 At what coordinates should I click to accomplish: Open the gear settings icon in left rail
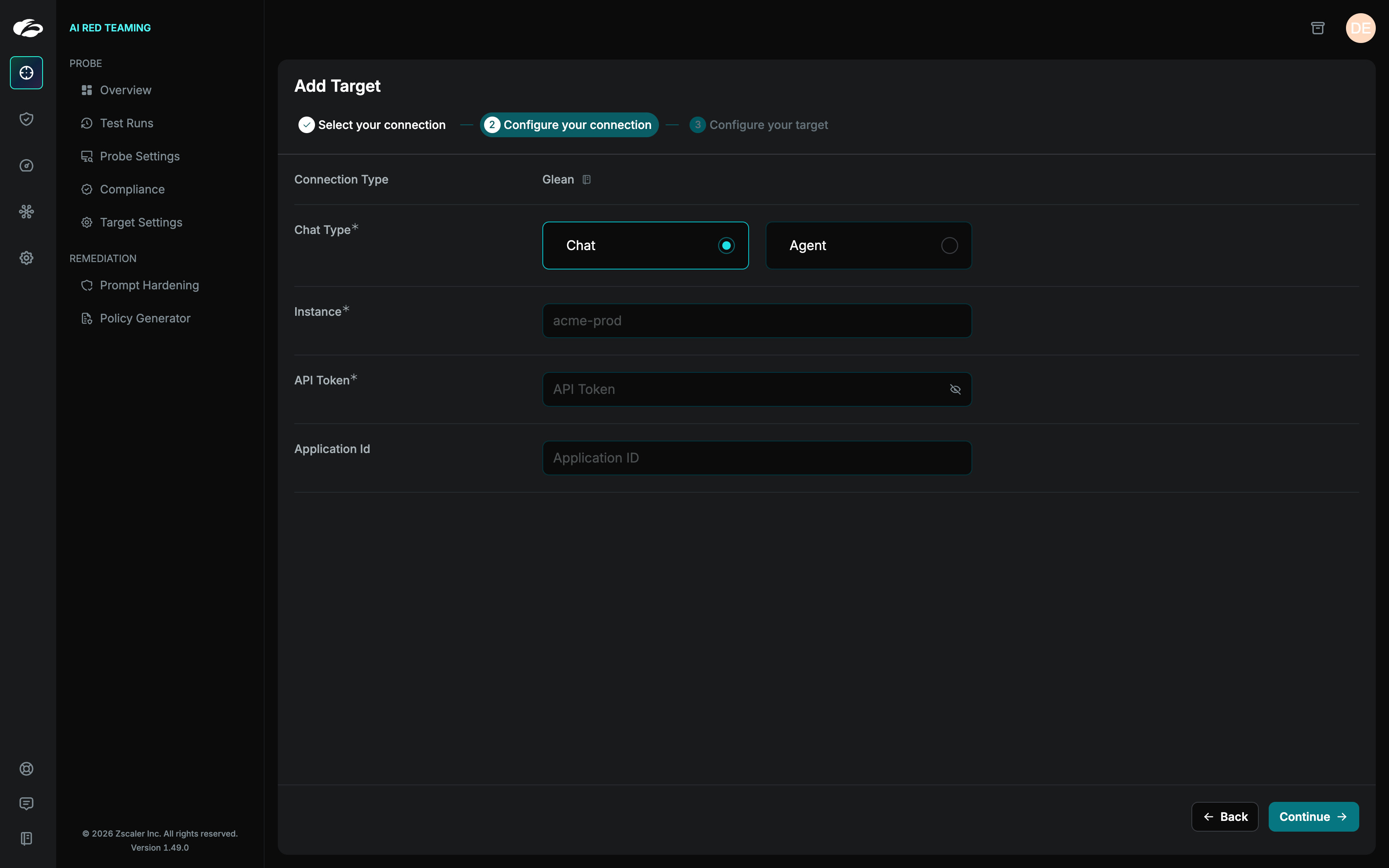tap(26, 258)
